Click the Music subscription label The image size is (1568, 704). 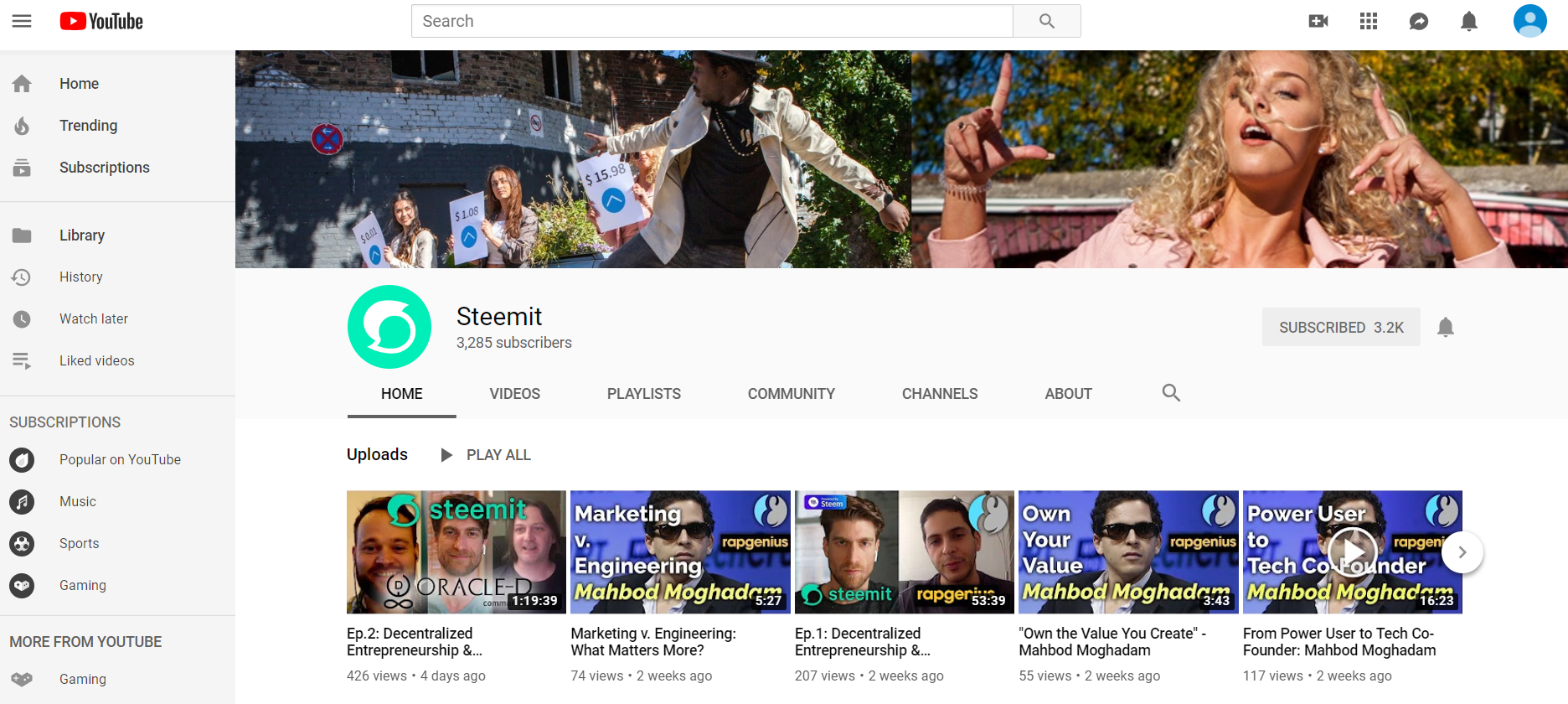pyautogui.click(x=78, y=501)
